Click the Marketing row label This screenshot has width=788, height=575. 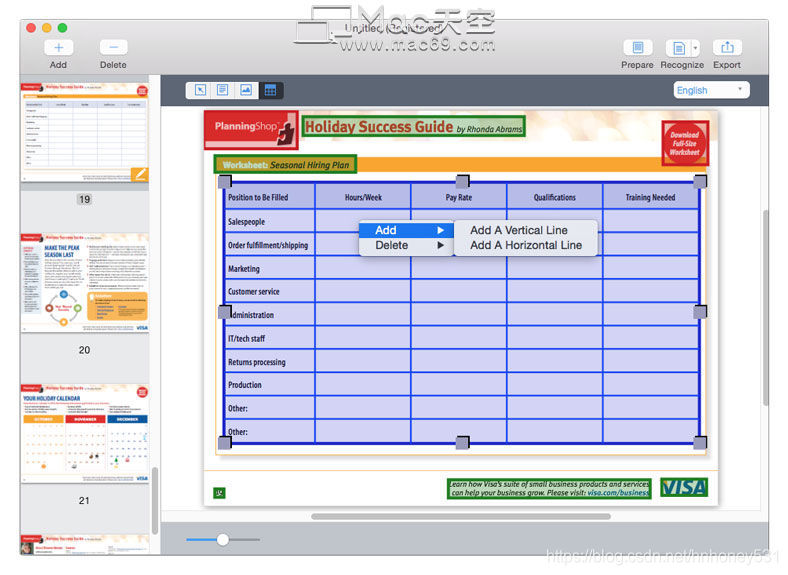point(244,269)
